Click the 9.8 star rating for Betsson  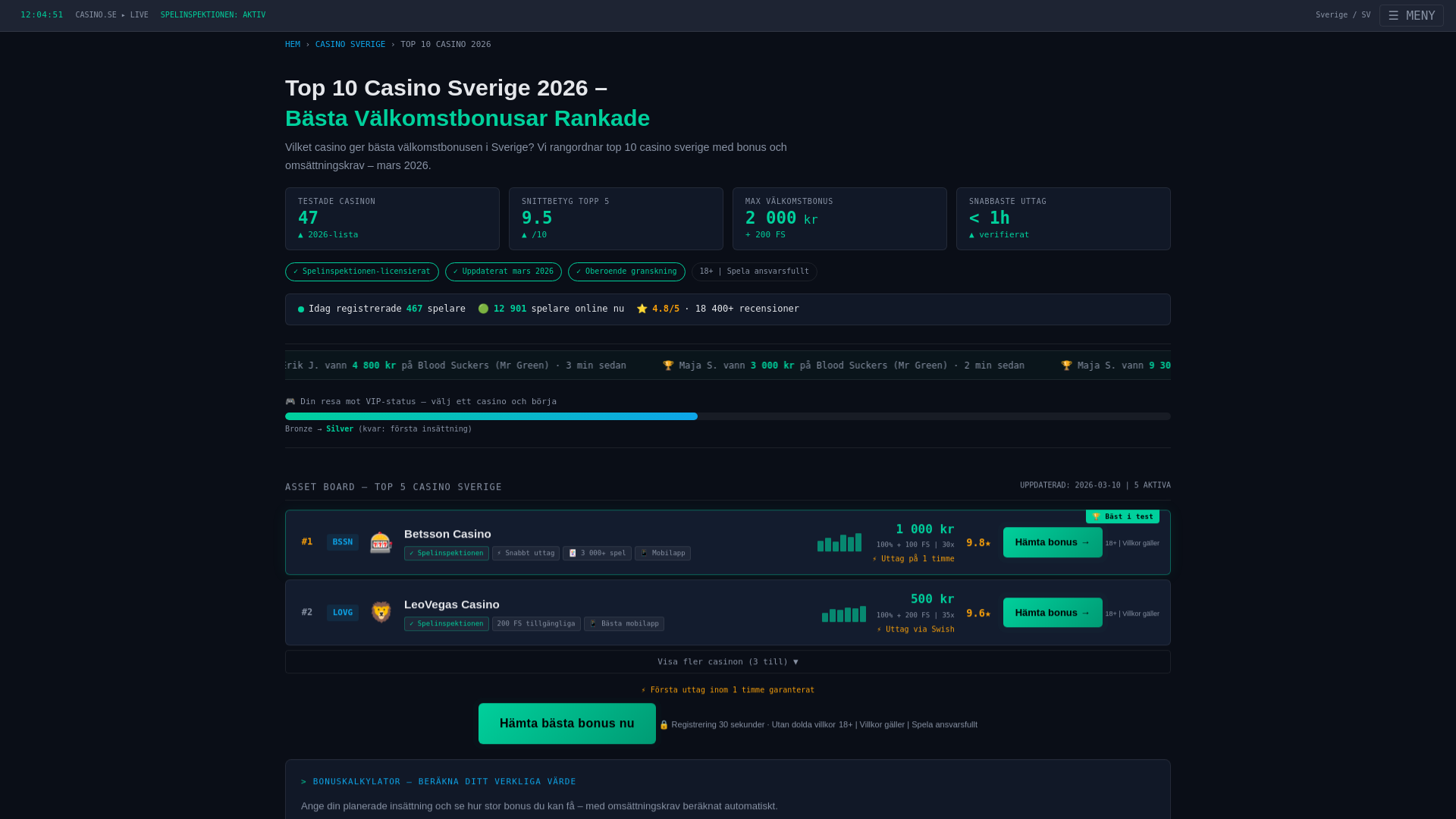point(978,543)
